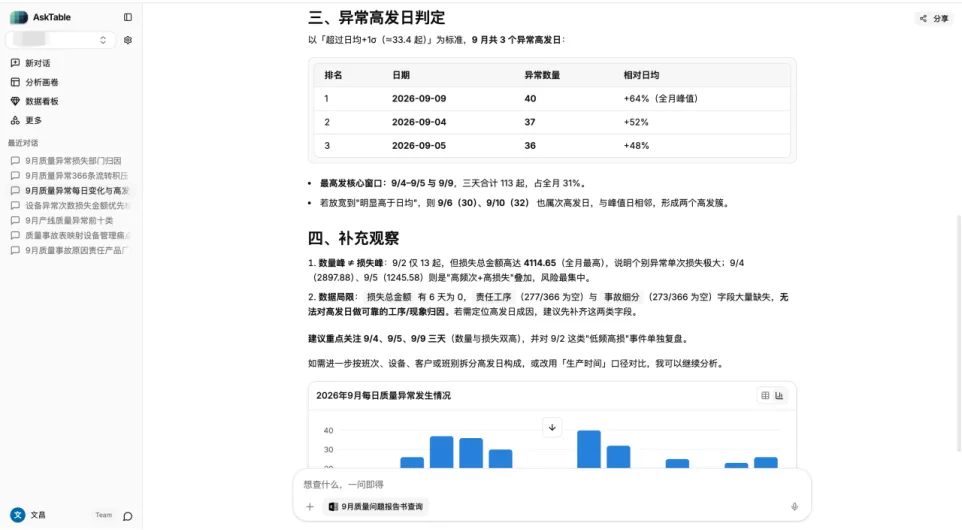Click the 更多 shapes icon

pyautogui.click(x=15, y=120)
